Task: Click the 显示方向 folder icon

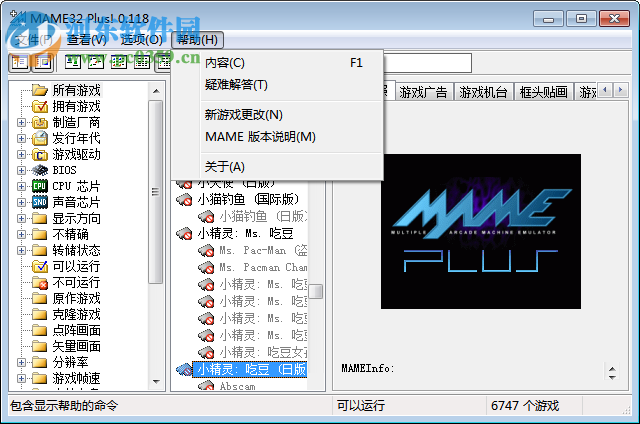Action: (x=40, y=218)
